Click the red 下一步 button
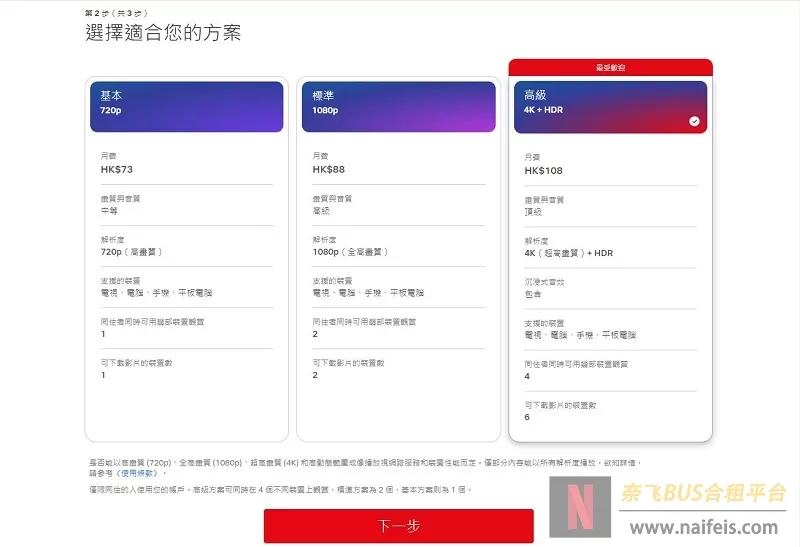Viewport: 800px width, 547px height. point(398,526)
